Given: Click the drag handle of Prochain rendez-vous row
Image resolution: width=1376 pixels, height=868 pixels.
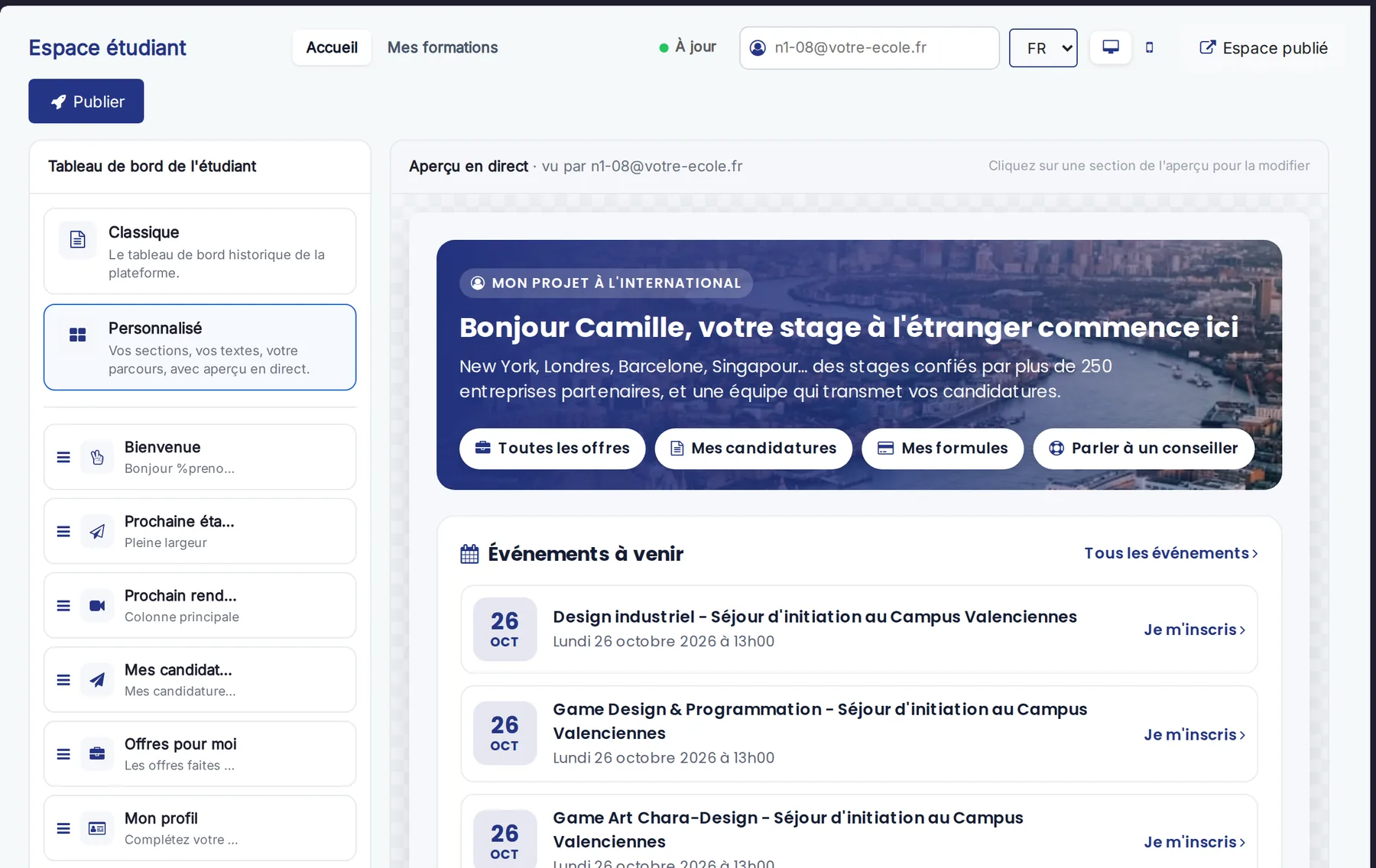Looking at the screenshot, I should [63, 605].
